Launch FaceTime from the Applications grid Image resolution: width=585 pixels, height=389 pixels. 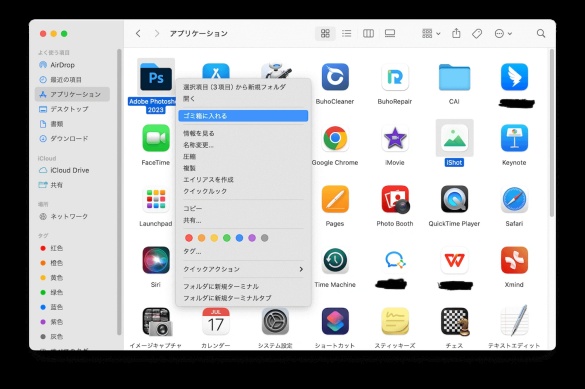point(156,138)
